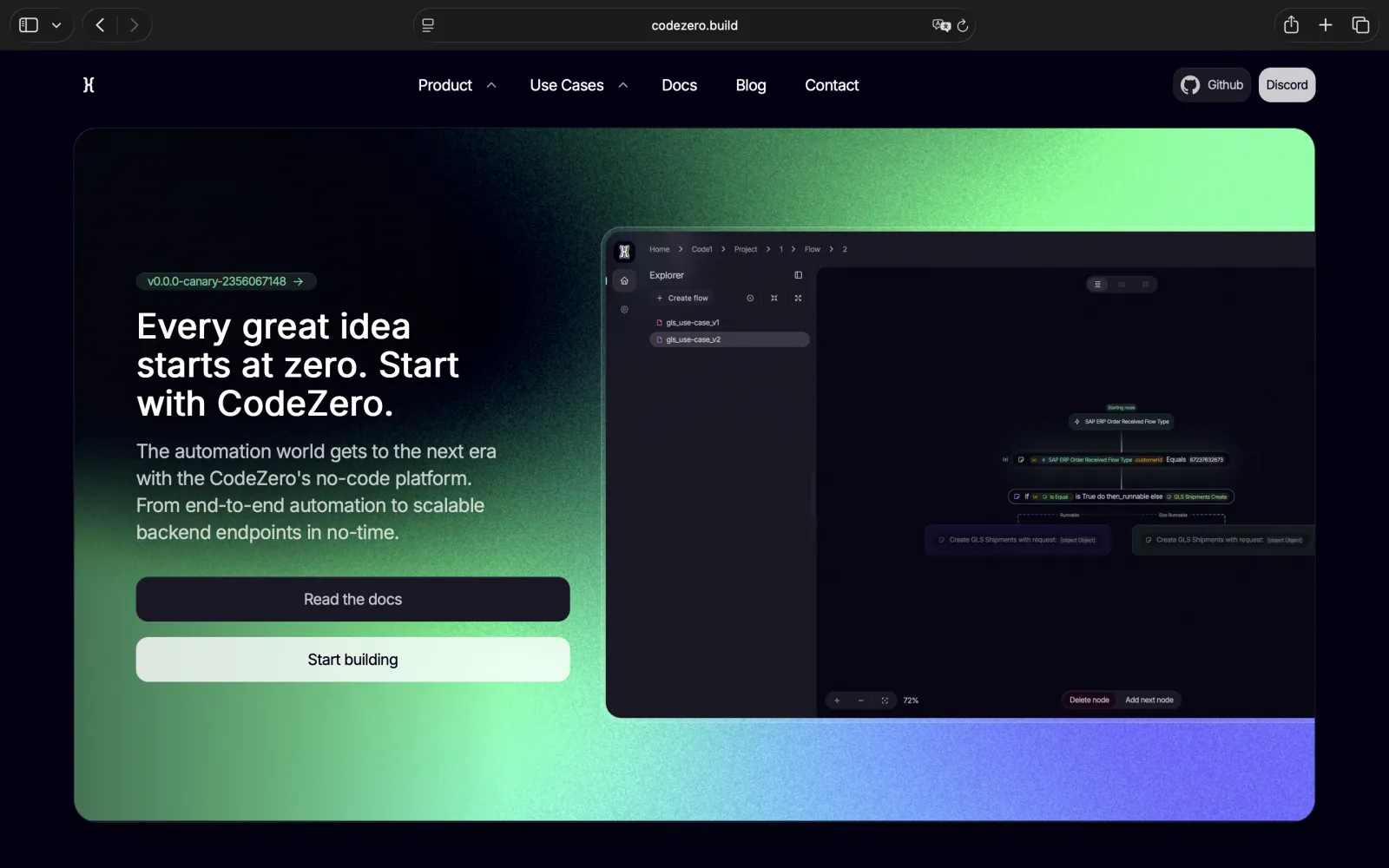Open the Safari Share menu
Screen dimensions: 1389x868
[x=1291, y=25]
